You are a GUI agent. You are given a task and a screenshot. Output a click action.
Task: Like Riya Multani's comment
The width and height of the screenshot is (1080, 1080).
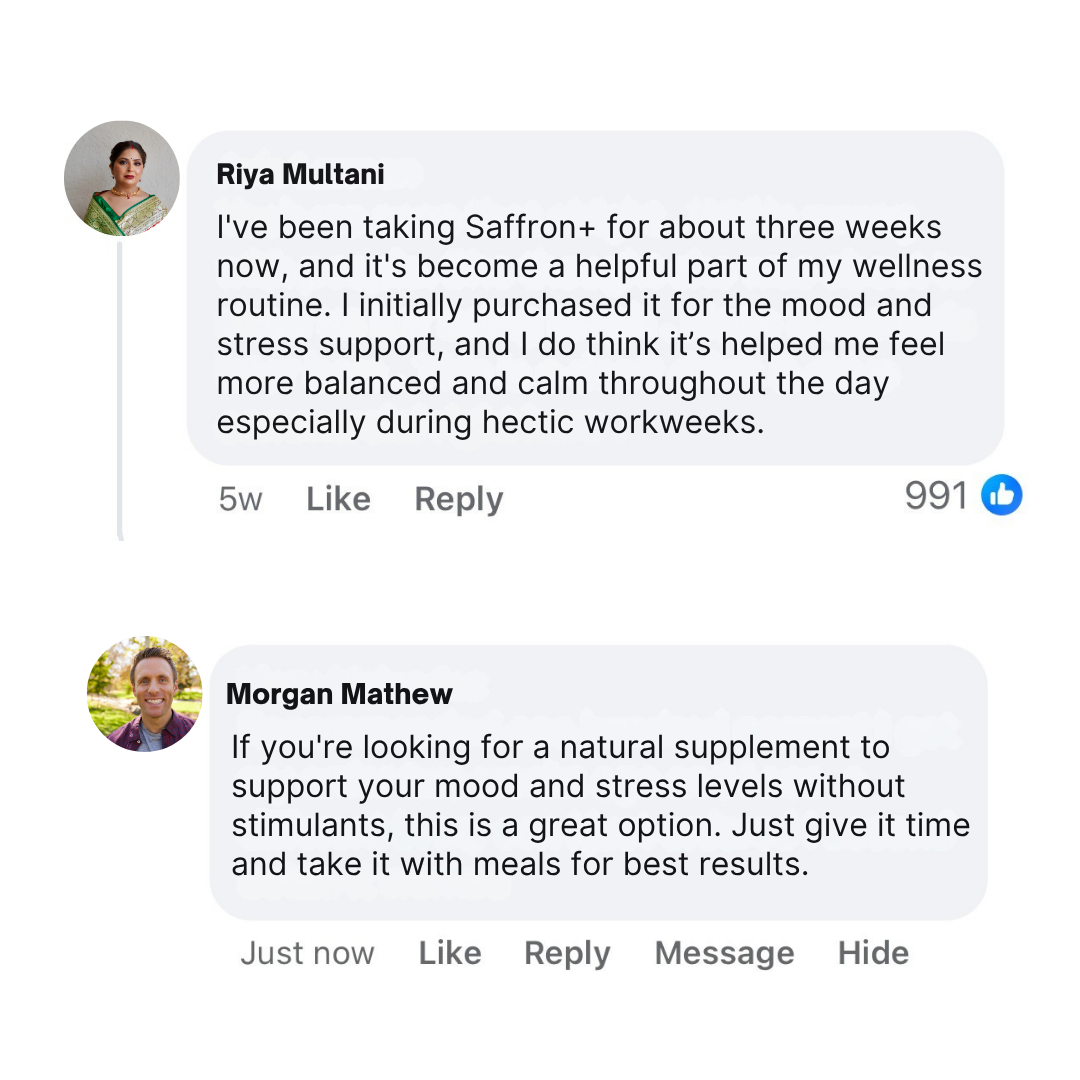point(338,499)
